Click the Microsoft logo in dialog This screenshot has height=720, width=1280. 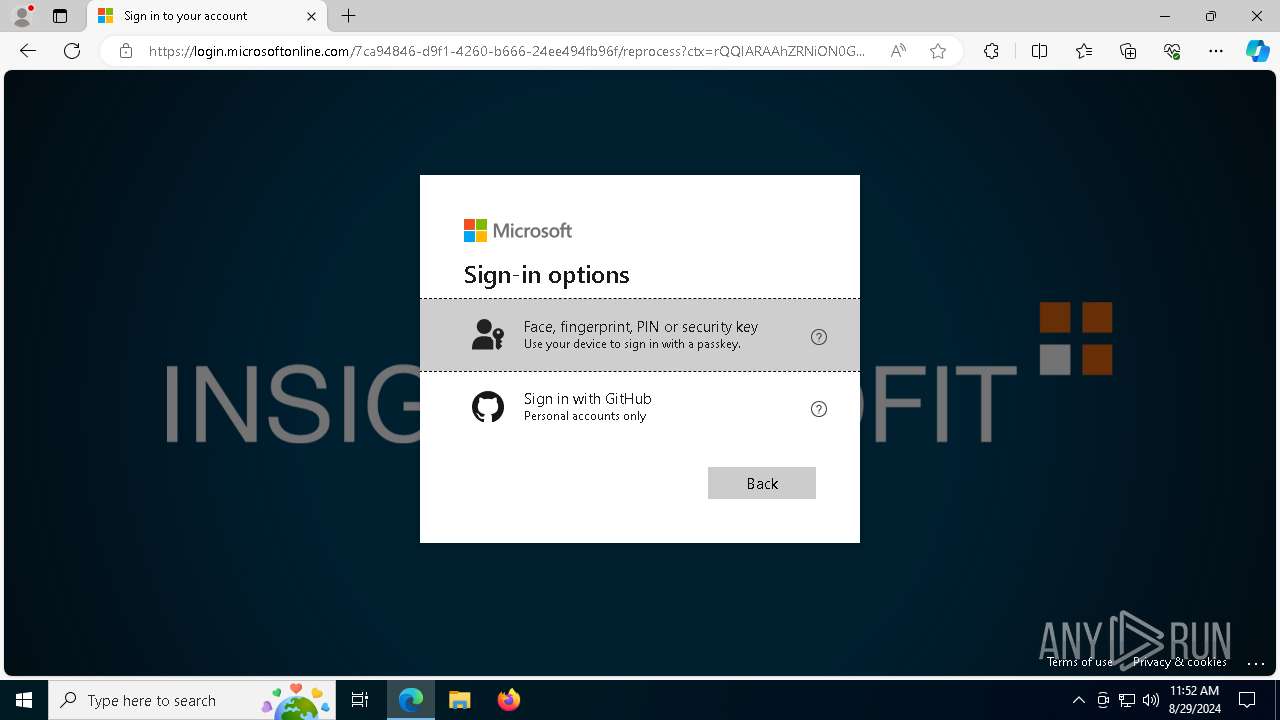coord(518,231)
